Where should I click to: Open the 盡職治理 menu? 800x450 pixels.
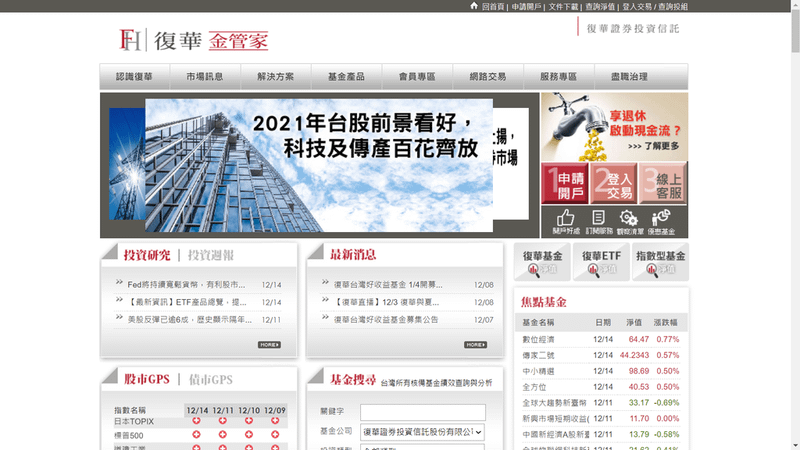click(x=630, y=77)
